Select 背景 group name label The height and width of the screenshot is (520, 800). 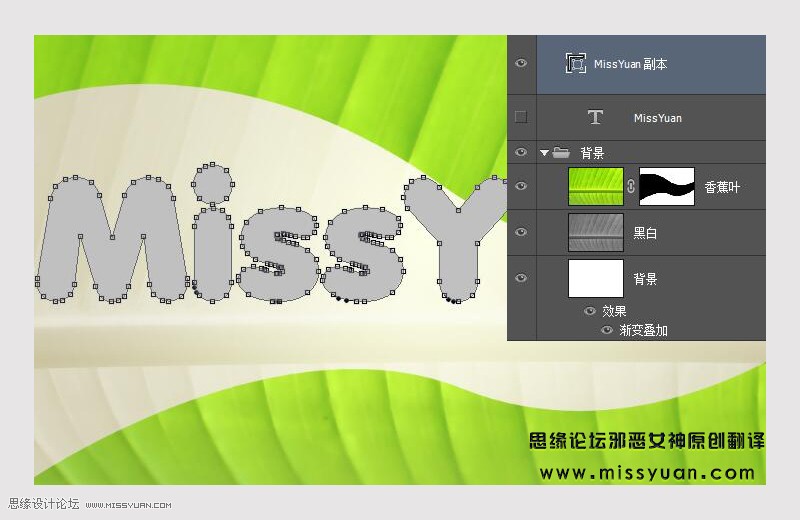(x=592, y=153)
